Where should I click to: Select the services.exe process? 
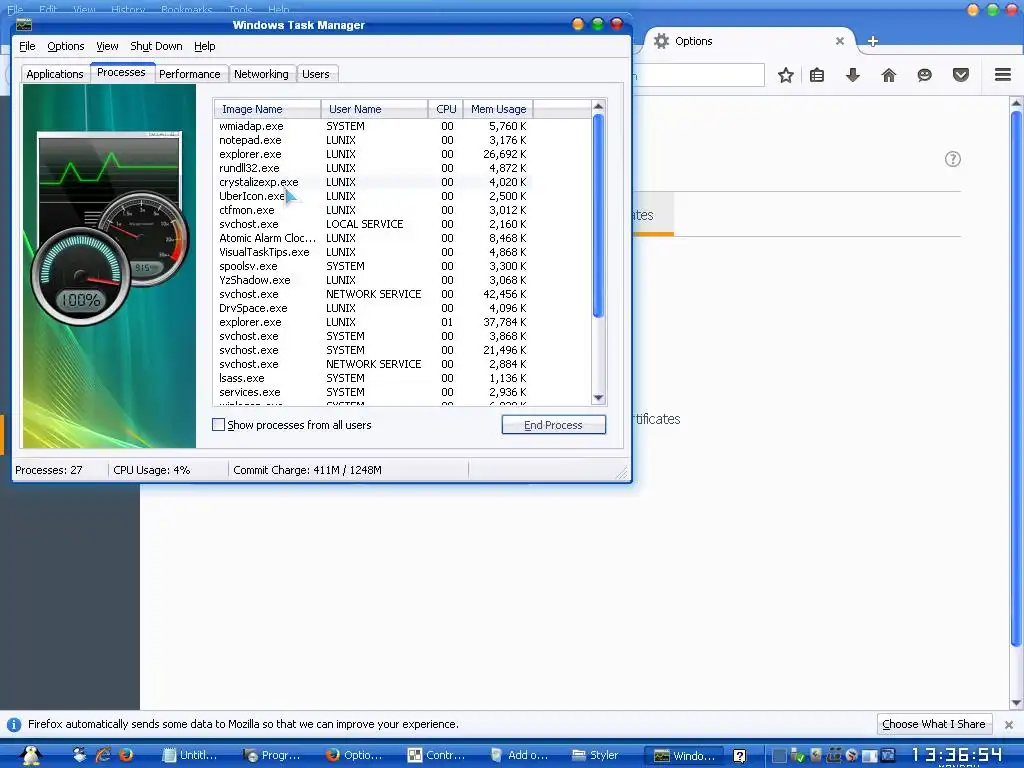coord(372,392)
